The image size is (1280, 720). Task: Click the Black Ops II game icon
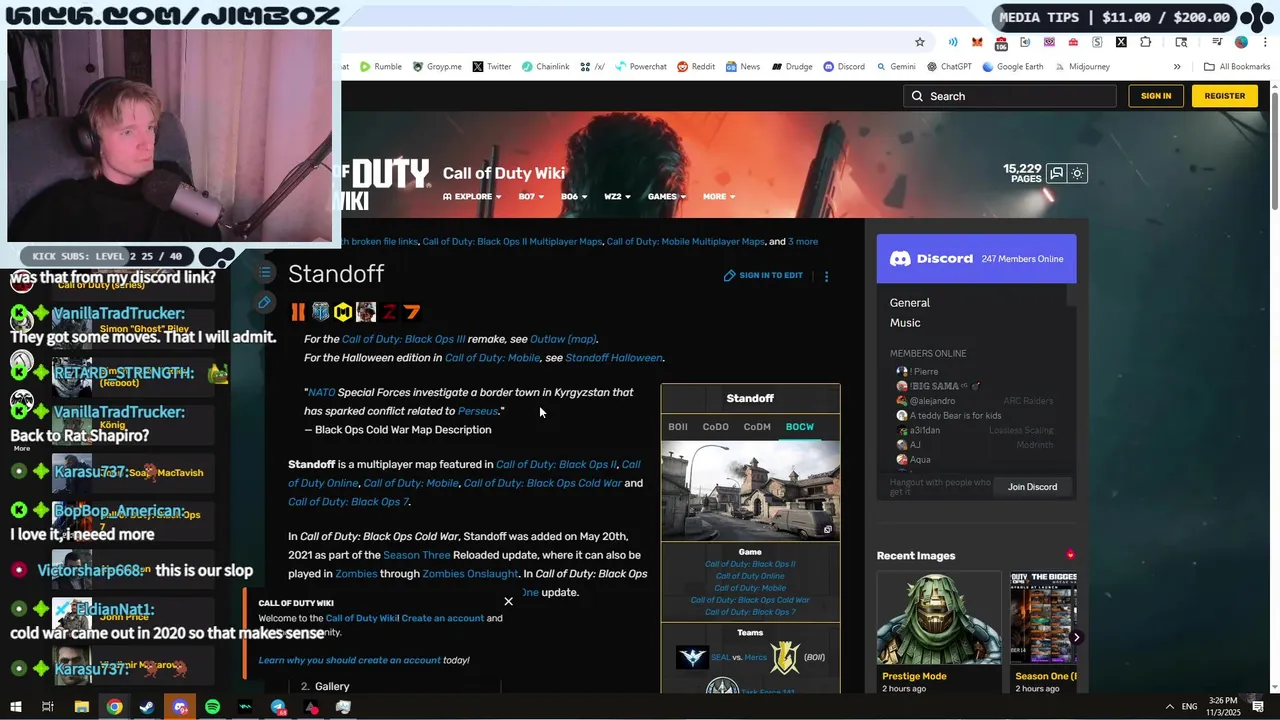point(298,312)
